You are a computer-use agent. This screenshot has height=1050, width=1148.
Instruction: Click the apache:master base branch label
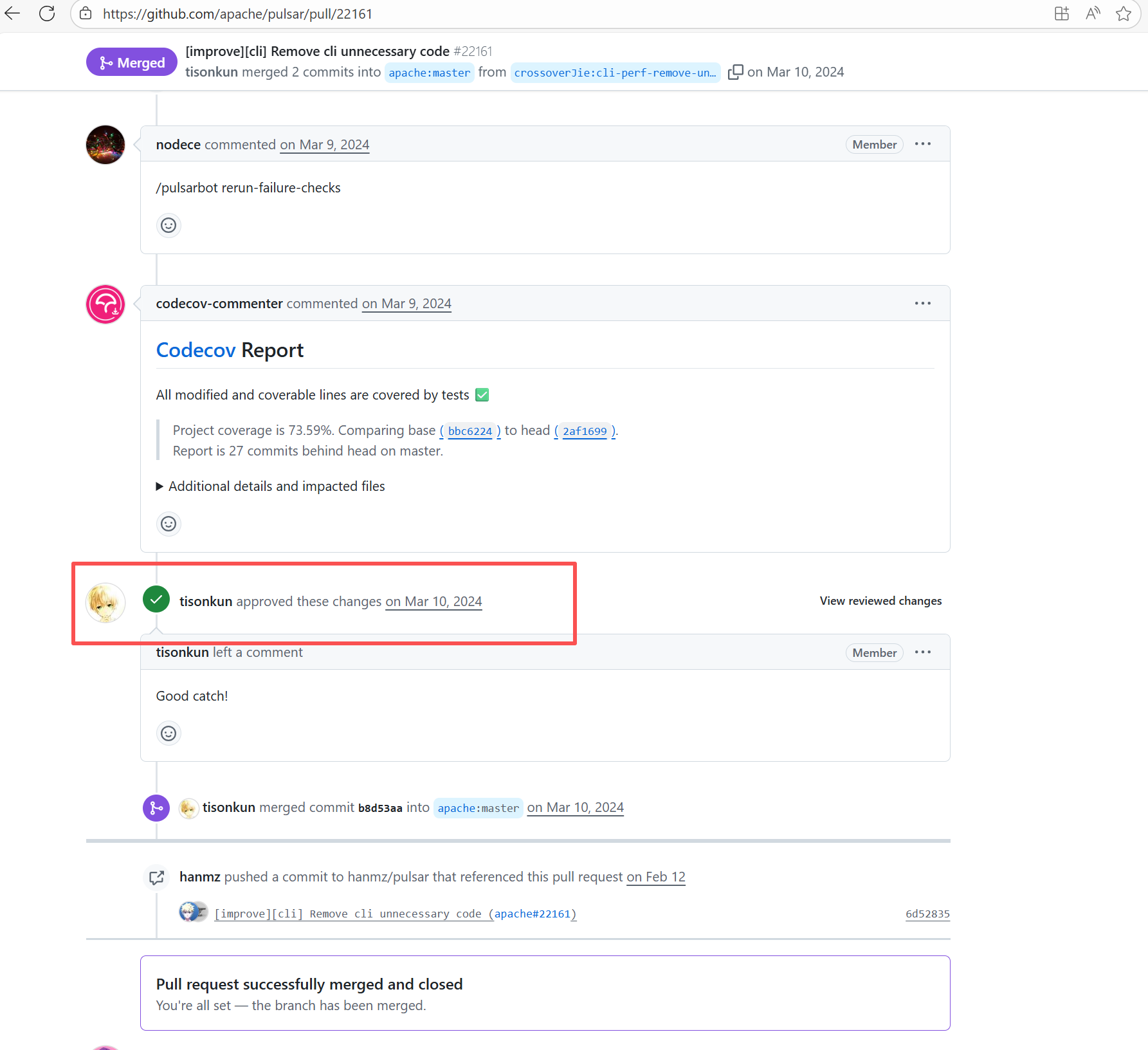(429, 73)
